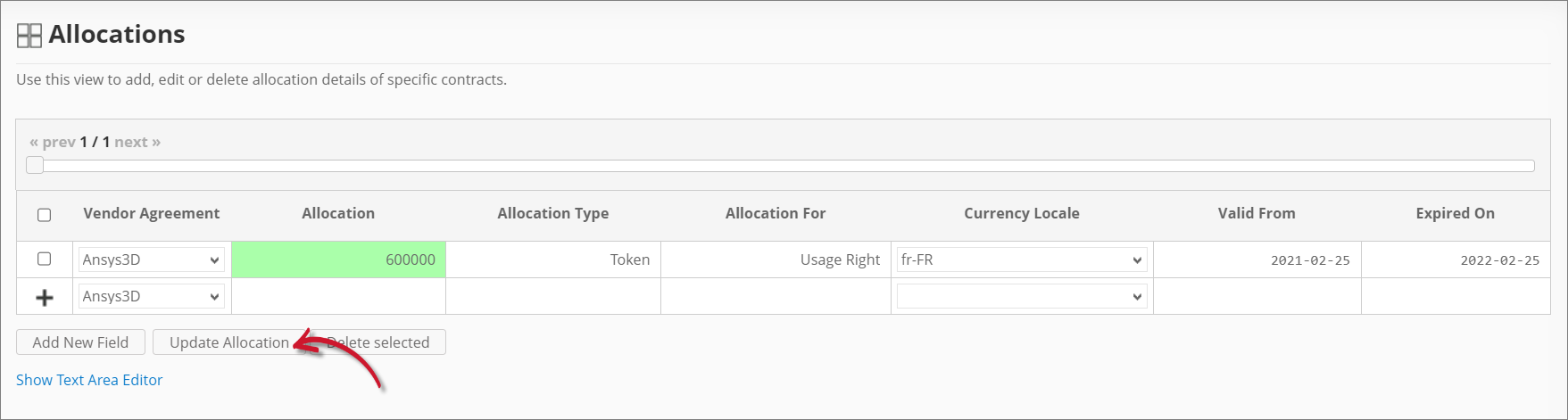Open the Show Text Area Editor link
The image size is (1568, 420).
point(89,380)
